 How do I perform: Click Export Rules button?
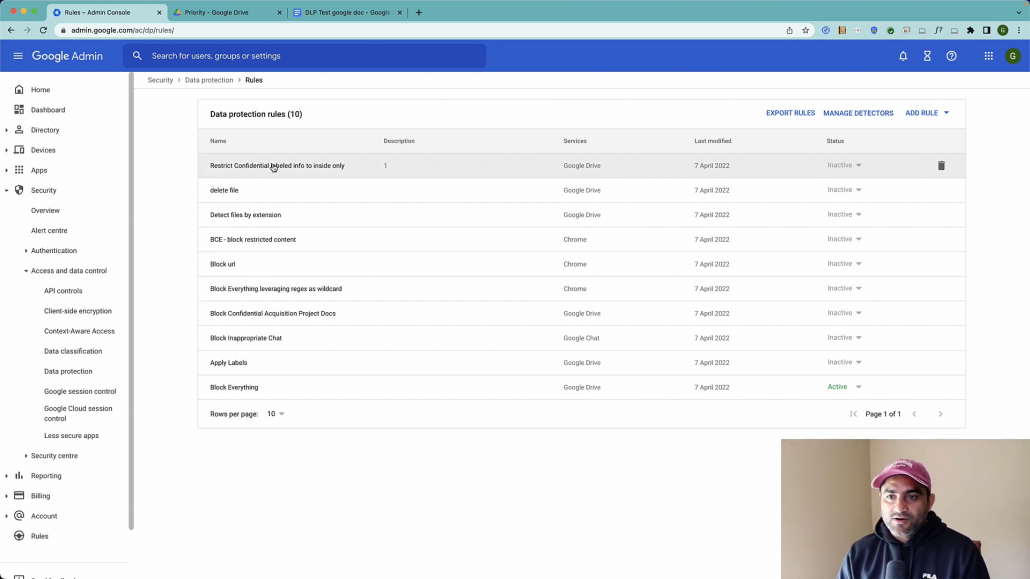click(x=790, y=113)
